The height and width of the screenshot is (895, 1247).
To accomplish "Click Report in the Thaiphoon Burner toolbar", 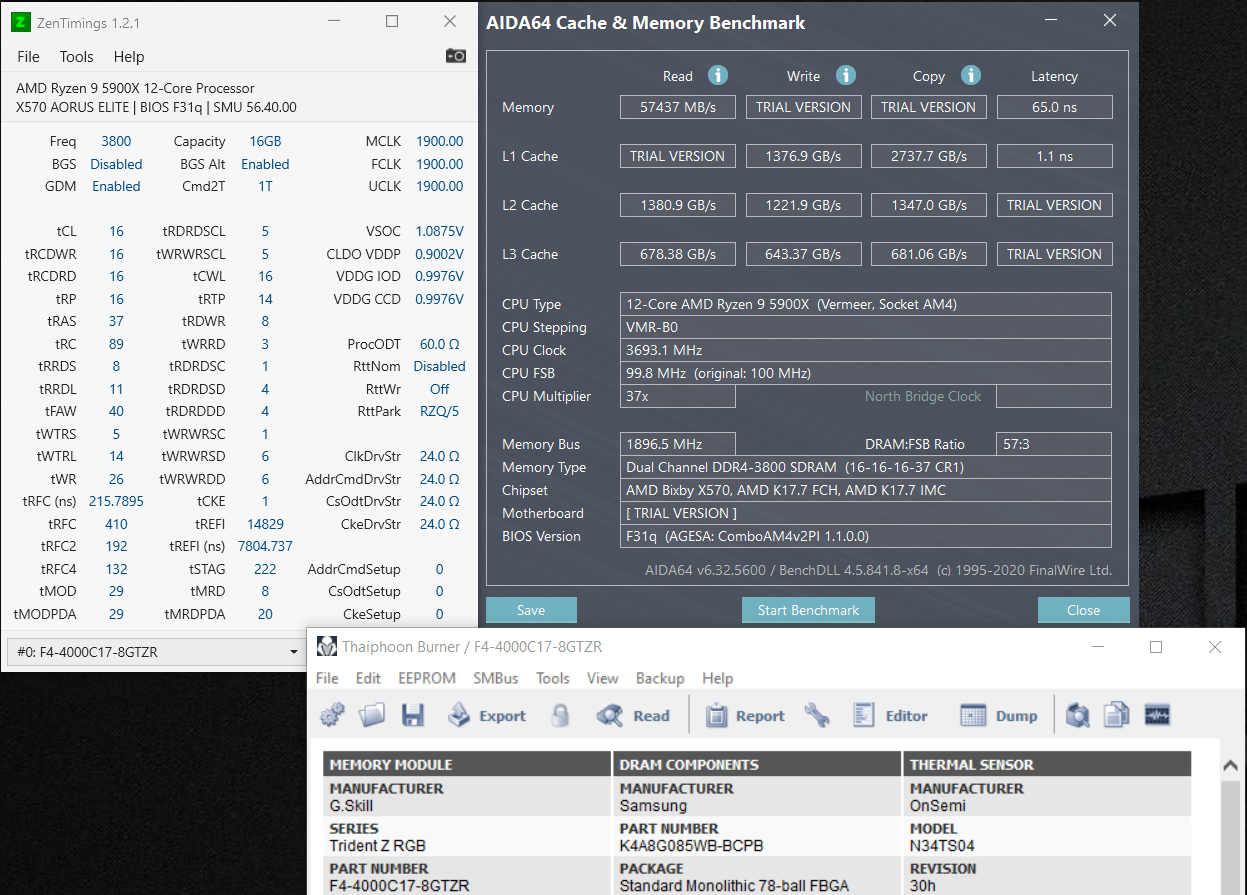I will 745,715.
